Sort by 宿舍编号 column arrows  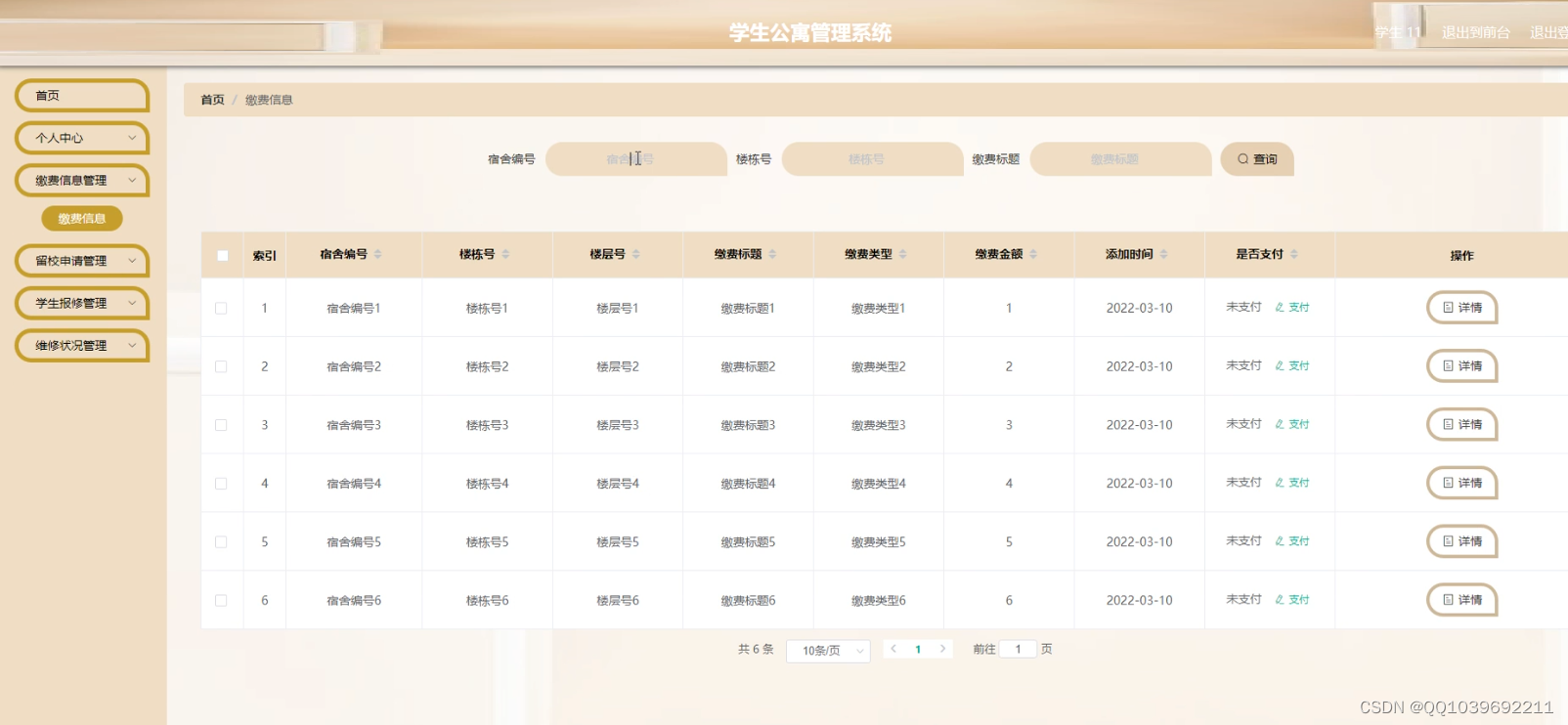(x=378, y=254)
